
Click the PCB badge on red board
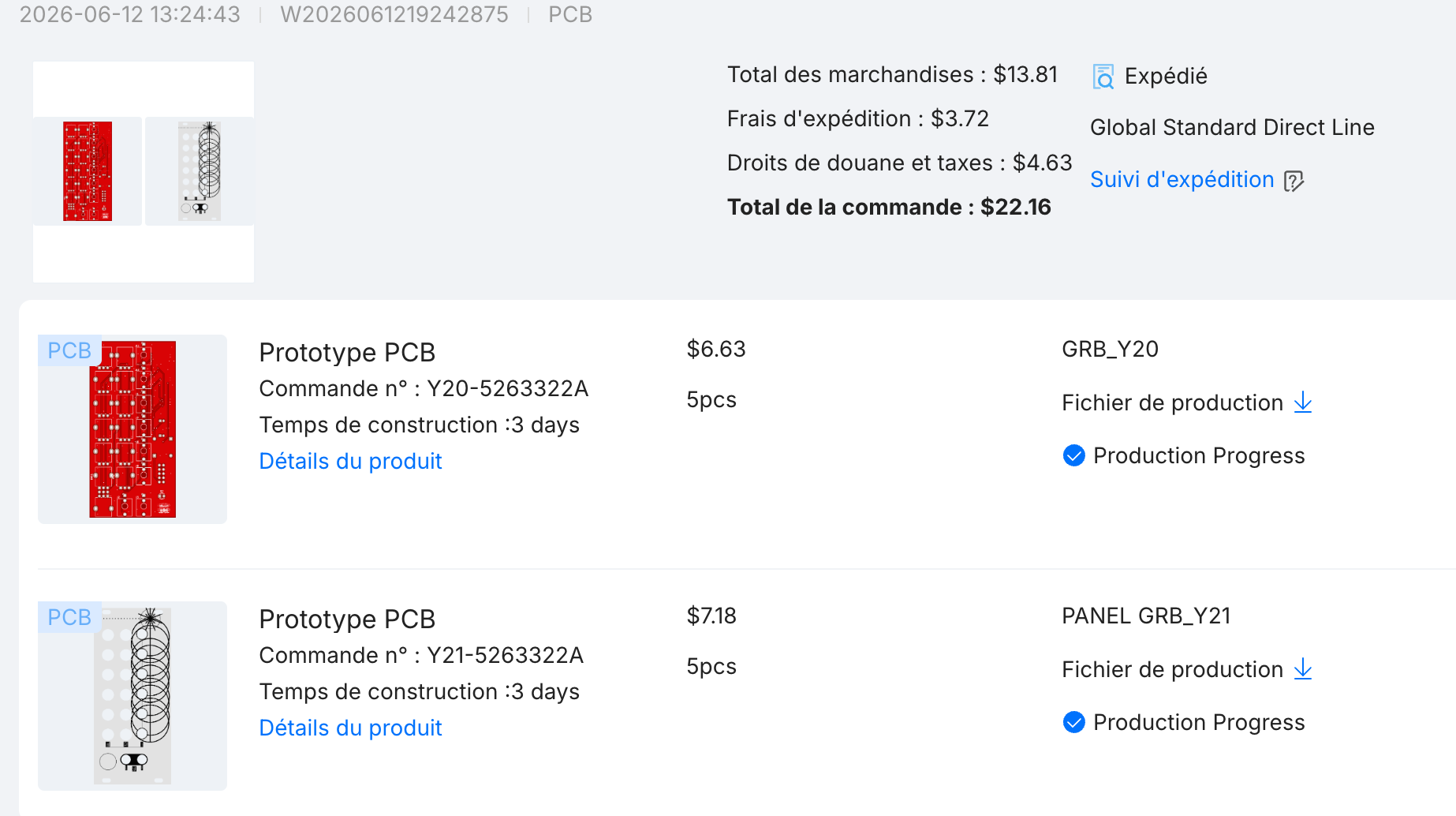69,350
